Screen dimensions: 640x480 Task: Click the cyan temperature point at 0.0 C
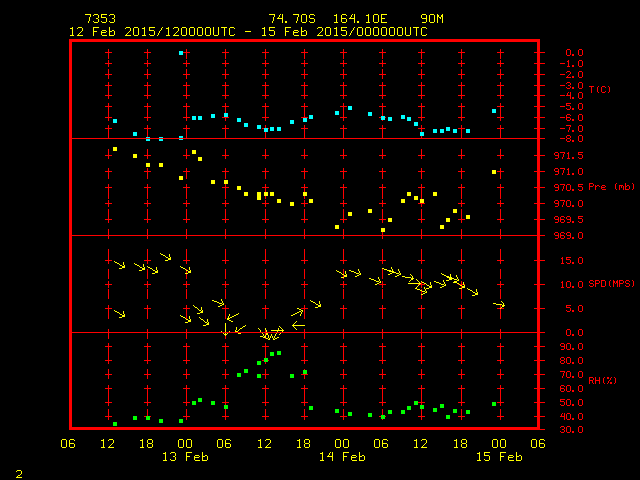181,53
